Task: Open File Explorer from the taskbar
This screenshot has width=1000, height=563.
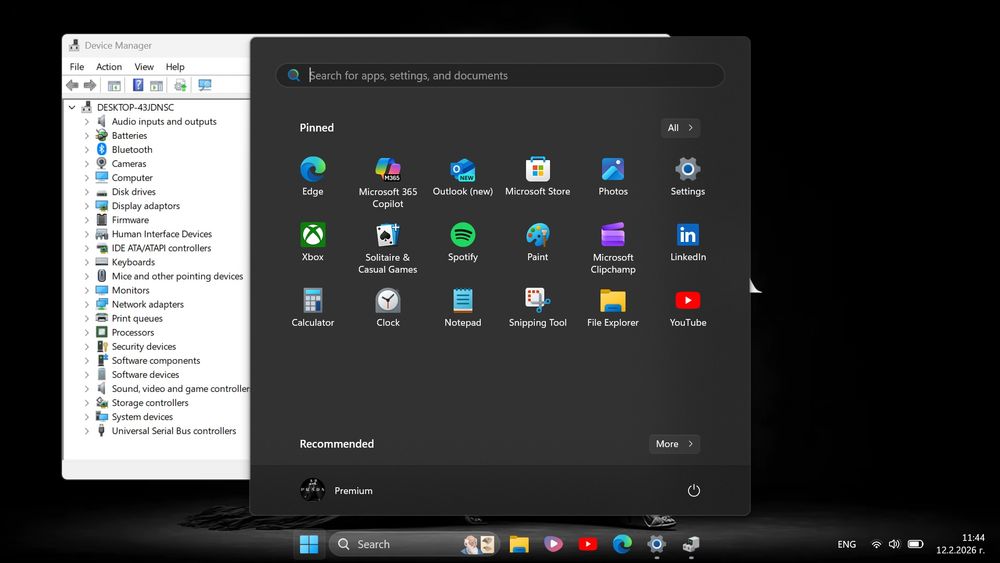Action: pyautogui.click(x=519, y=544)
